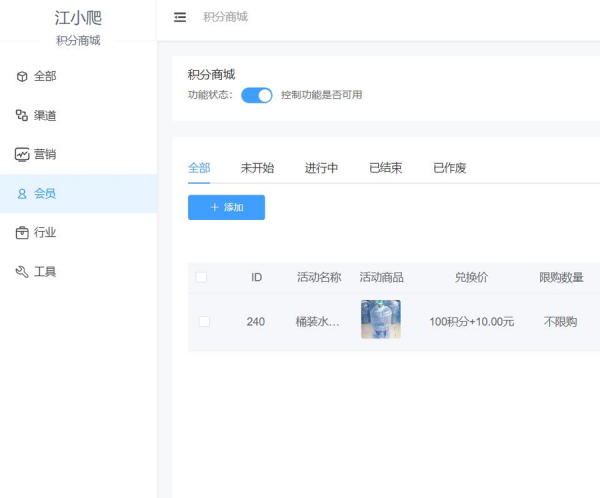Viewport: 600px width, 498px height.
Task: Switch to the 已结束 tab
Action: tap(385, 168)
